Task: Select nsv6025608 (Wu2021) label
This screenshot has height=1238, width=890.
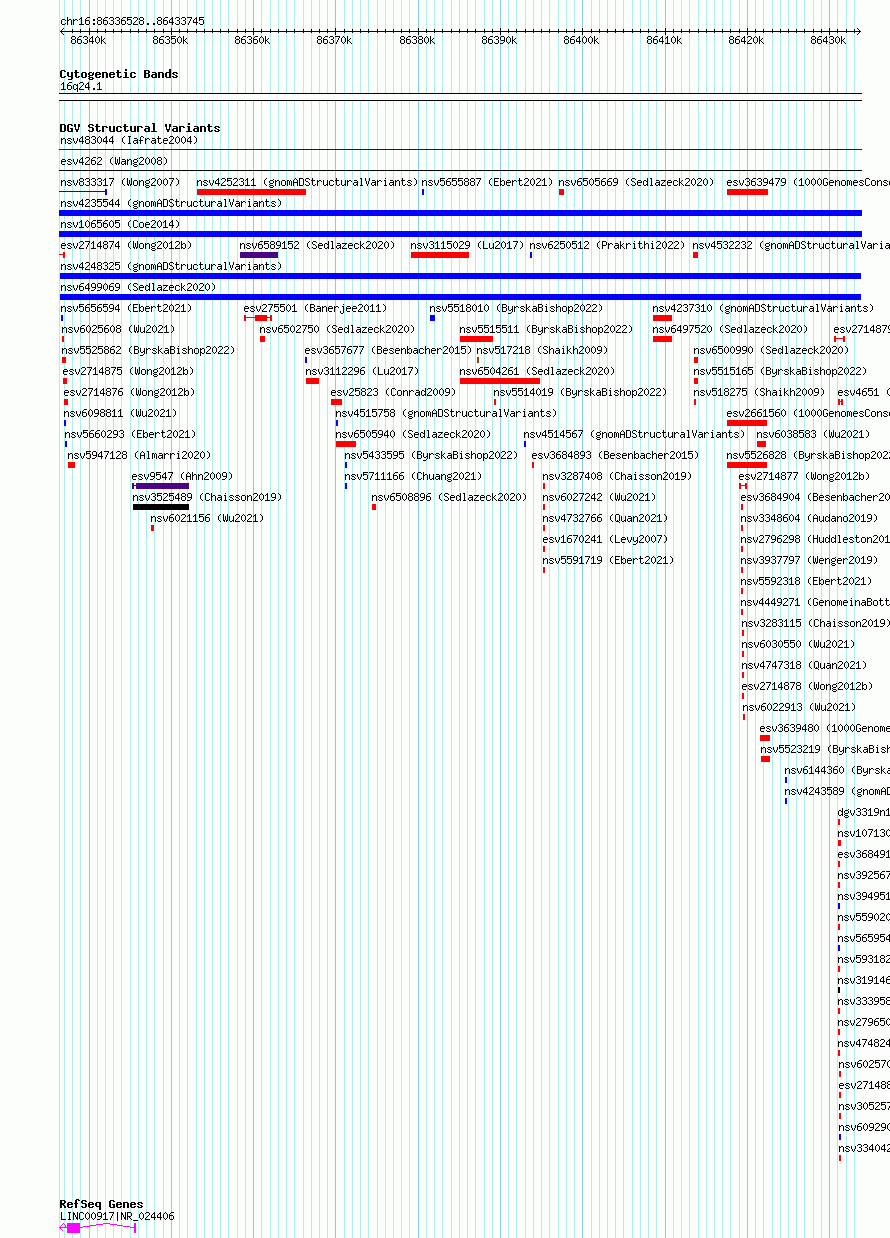Action: click(118, 329)
